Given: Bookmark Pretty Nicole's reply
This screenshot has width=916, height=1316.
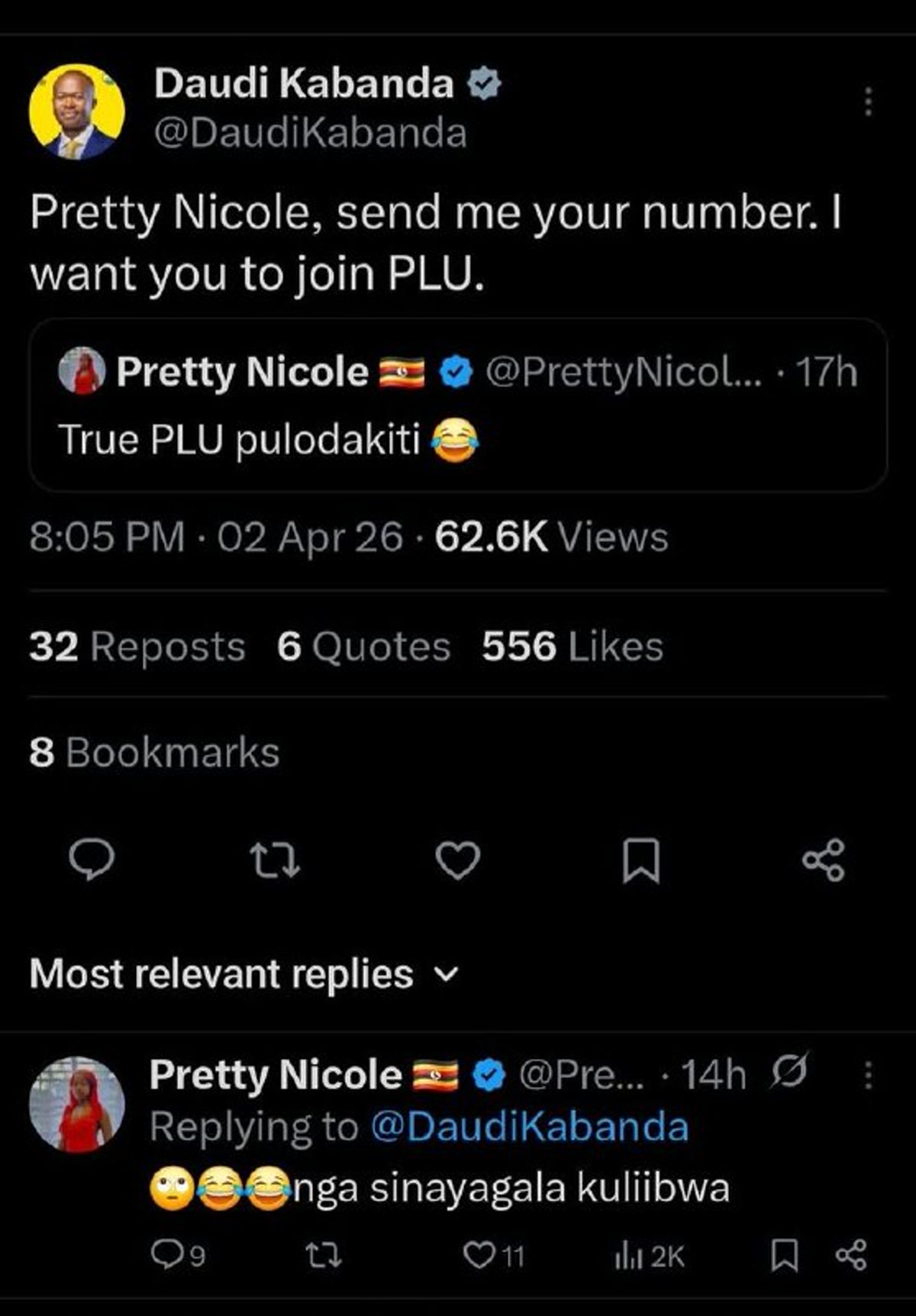Looking at the screenshot, I should point(784,1256).
